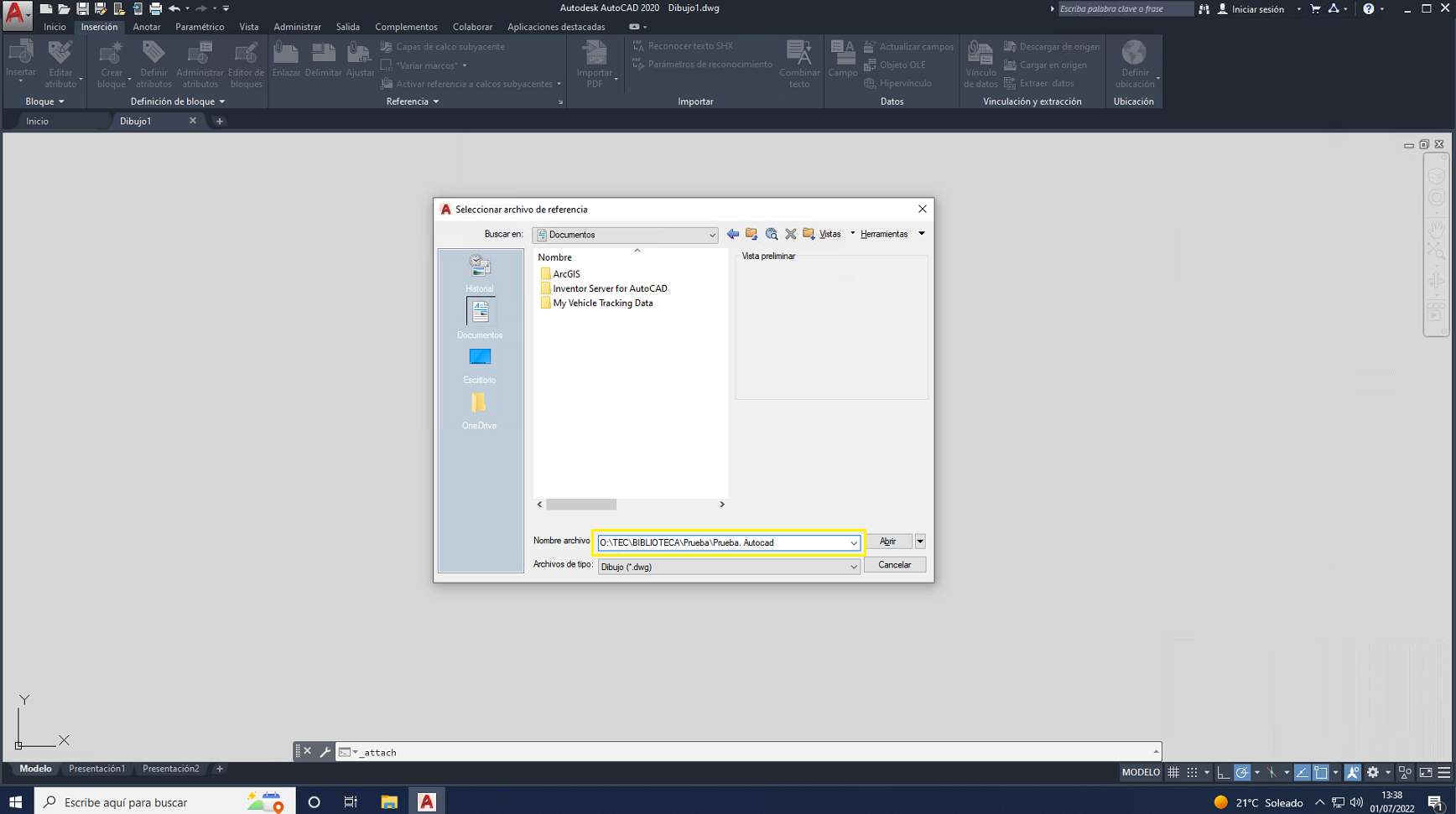The image size is (1456, 814).
Task: Toggle annotation visibility icon
Action: (x=1353, y=772)
